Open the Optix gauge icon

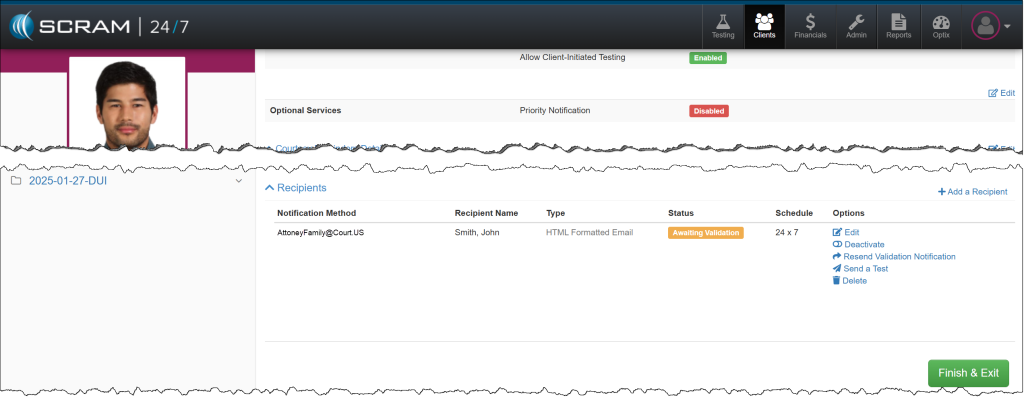point(941,25)
